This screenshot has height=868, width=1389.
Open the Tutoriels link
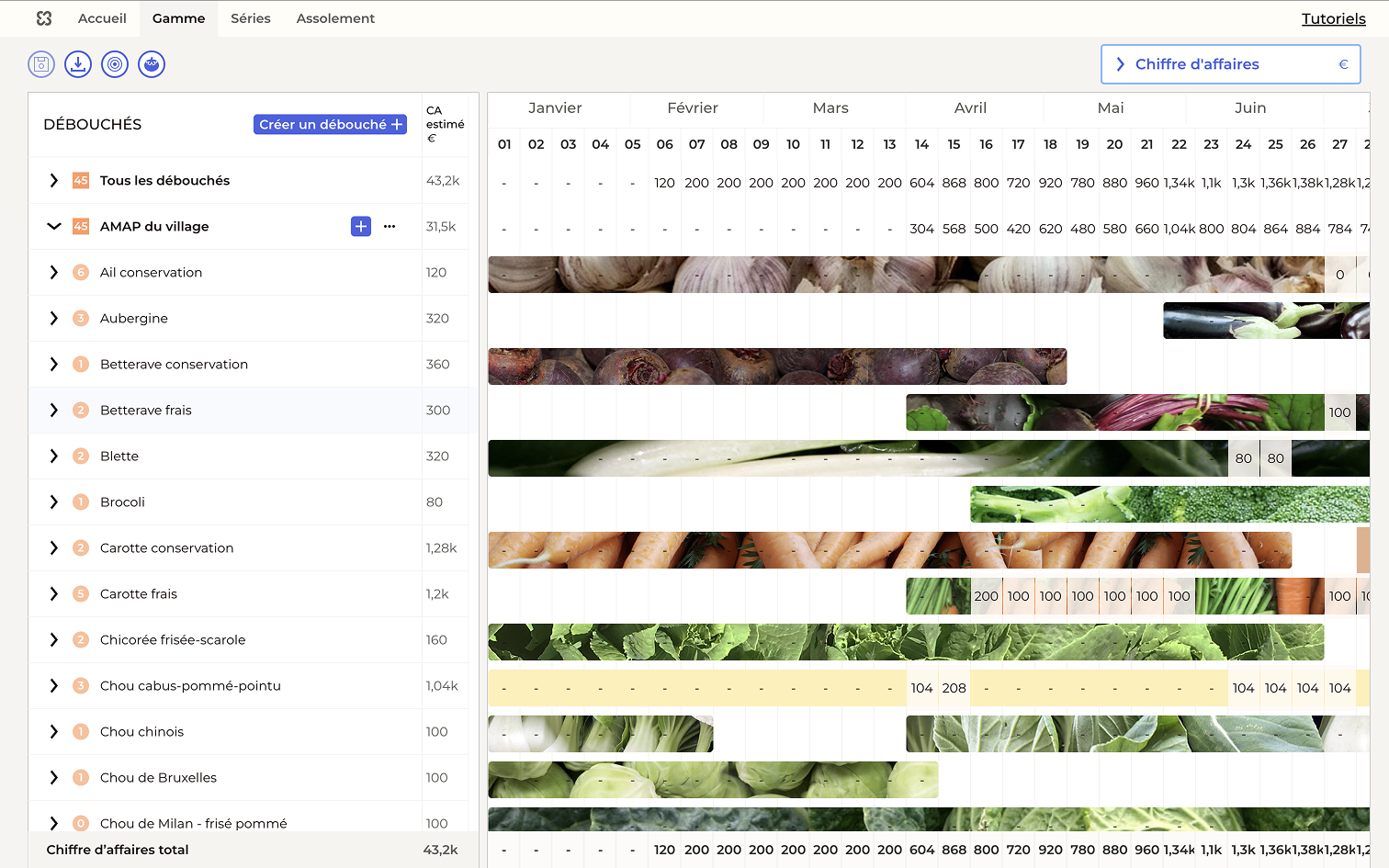[1333, 18]
